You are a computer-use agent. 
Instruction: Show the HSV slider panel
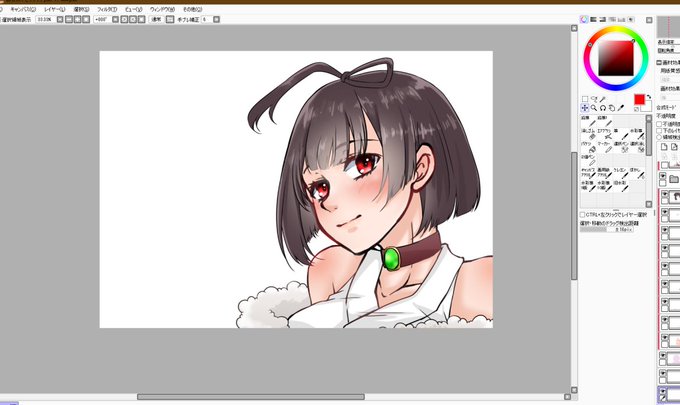coord(602,20)
